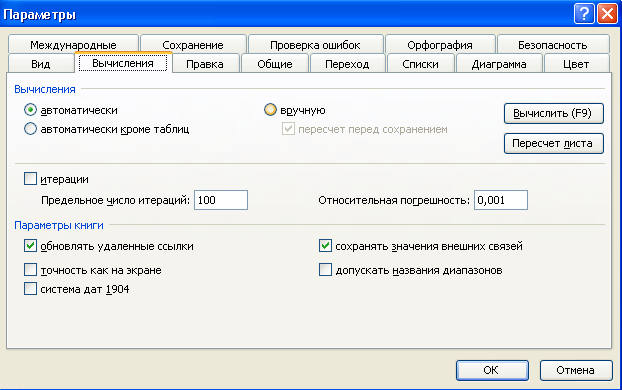Open the Сохранение tab
Image resolution: width=622 pixels, height=390 pixels.
(x=193, y=44)
